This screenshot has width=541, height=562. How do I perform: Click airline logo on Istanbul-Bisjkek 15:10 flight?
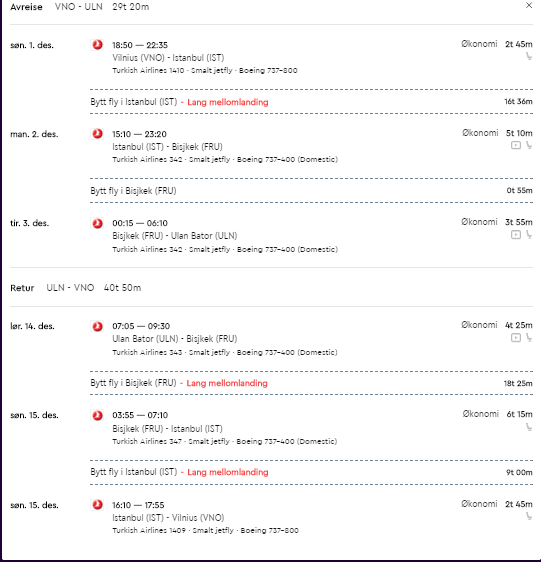tap(97, 134)
